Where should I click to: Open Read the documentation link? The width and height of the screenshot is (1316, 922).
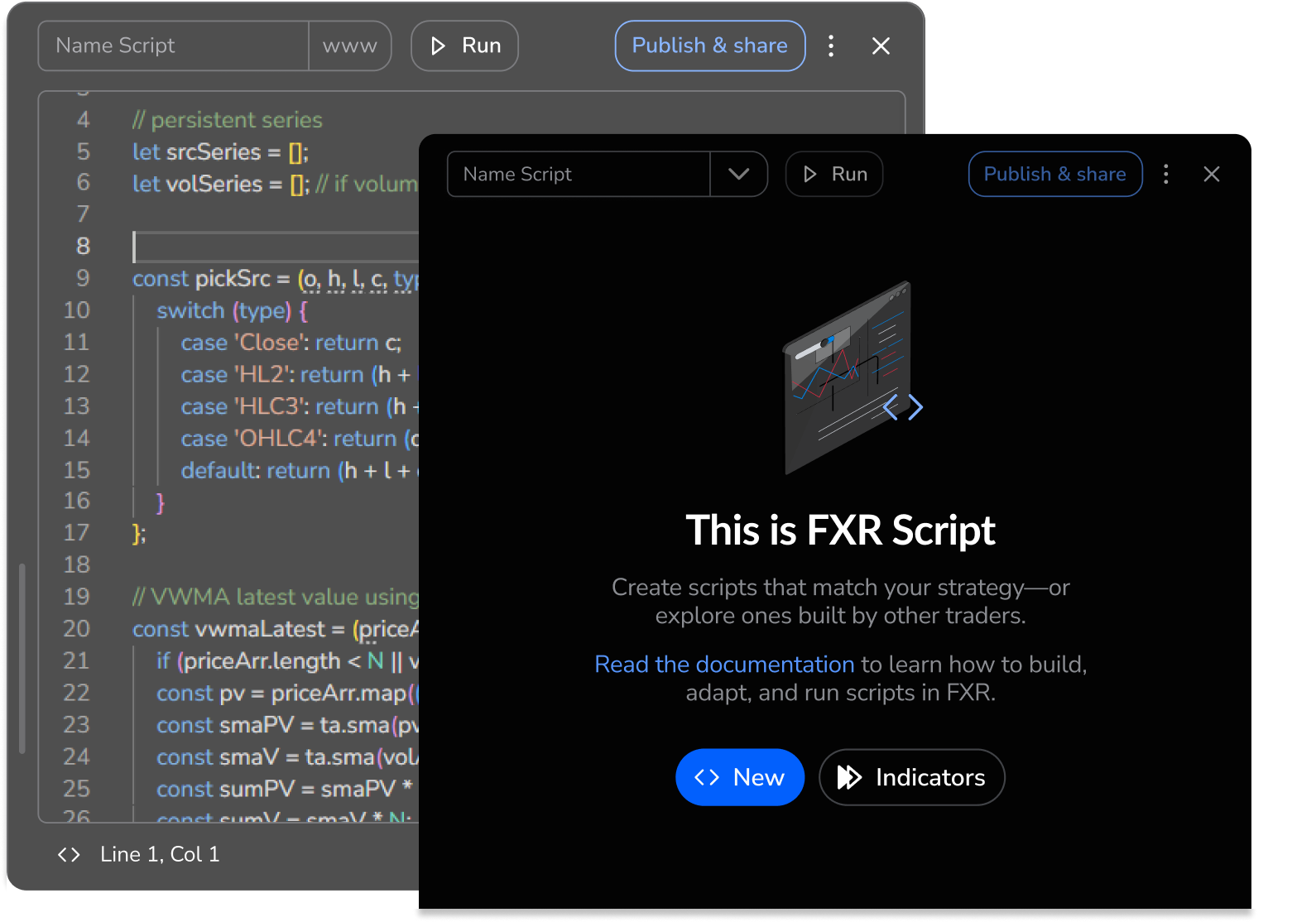pyautogui.click(x=724, y=664)
